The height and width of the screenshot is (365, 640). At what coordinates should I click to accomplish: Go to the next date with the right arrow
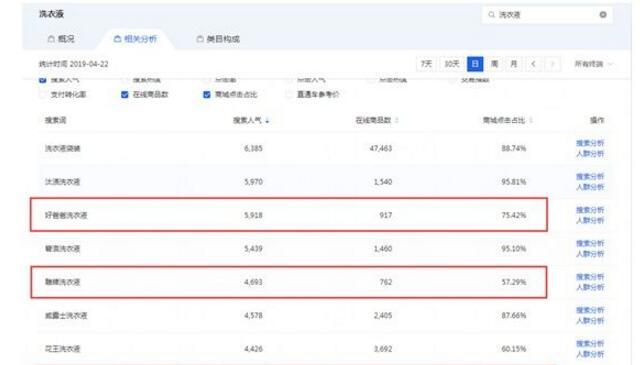pyautogui.click(x=553, y=64)
